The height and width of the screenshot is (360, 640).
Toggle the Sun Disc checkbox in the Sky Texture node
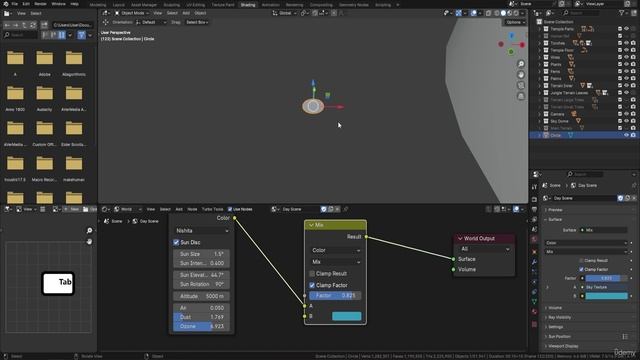coord(176,242)
